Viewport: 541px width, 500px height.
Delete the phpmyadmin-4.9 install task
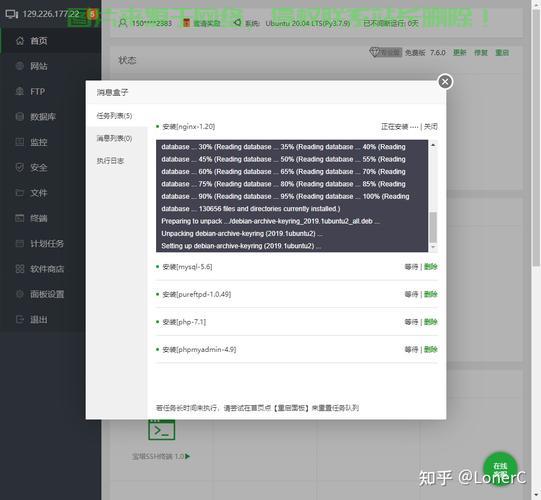pyautogui.click(x=431, y=350)
